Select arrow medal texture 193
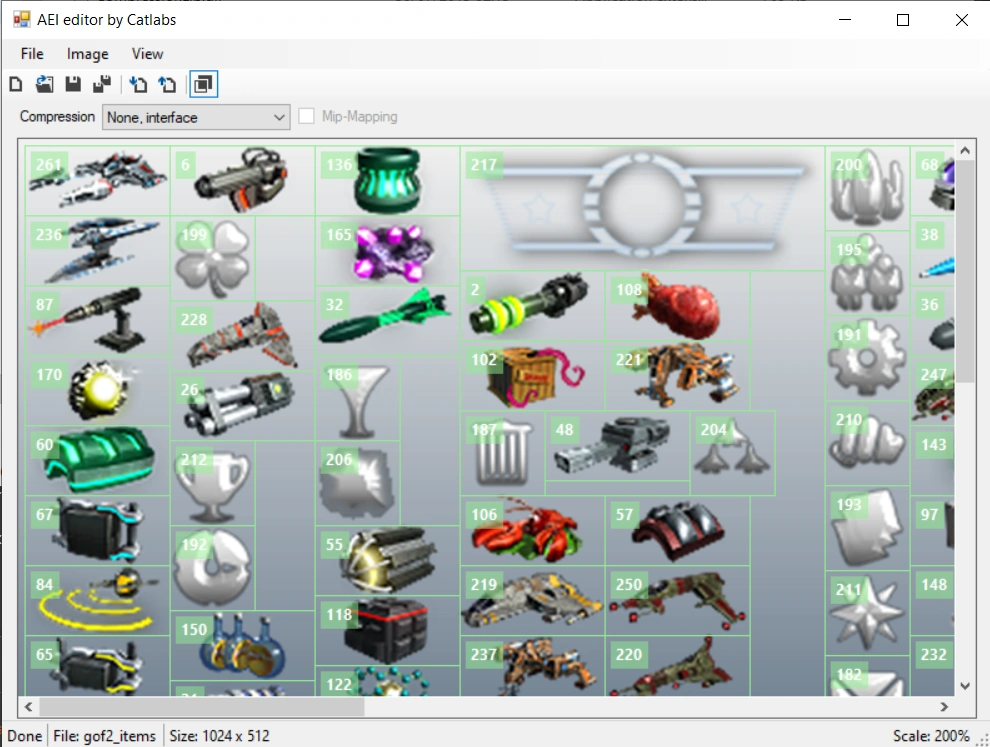Viewport: 990px width, 747px height. click(x=868, y=529)
